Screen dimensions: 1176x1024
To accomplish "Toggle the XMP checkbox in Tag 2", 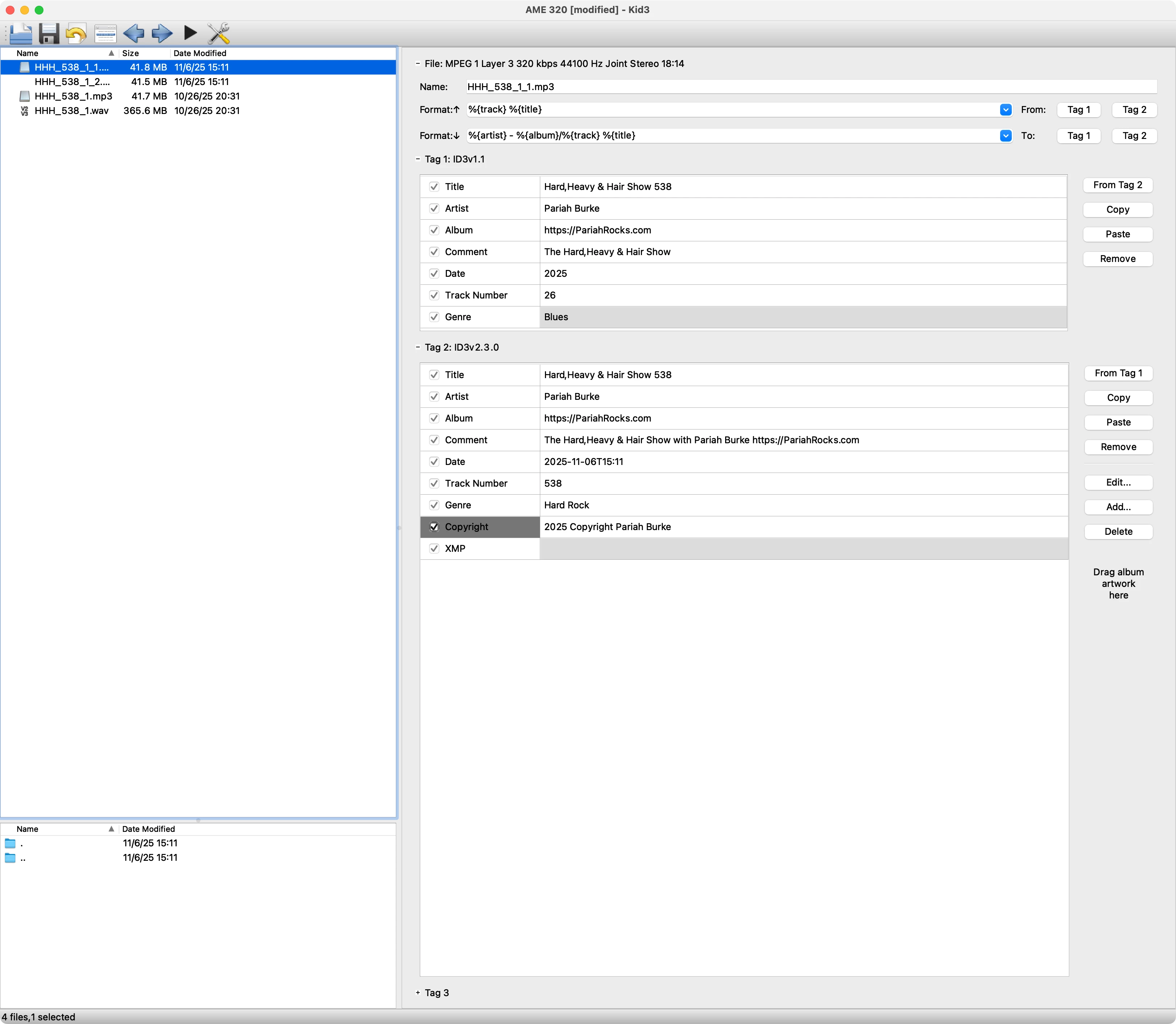I will 434,549.
